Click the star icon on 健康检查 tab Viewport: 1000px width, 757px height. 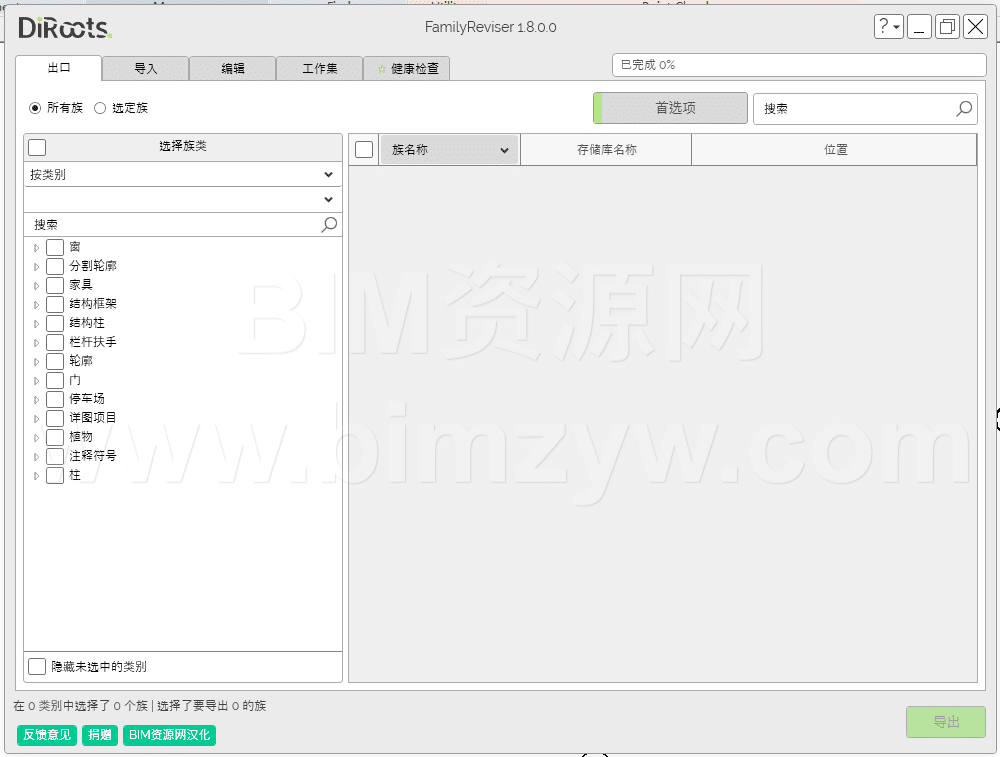pyautogui.click(x=381, y=69)
